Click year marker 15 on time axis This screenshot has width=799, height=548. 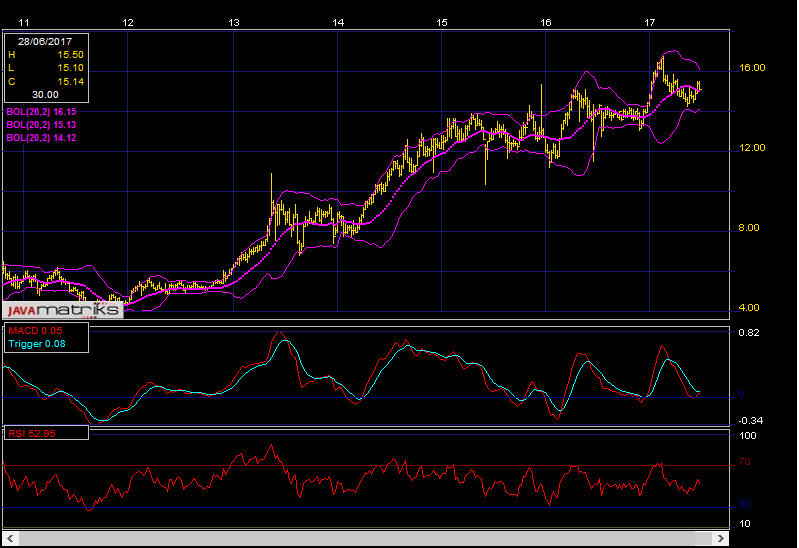pyautogui.click(x=442, y=22)
